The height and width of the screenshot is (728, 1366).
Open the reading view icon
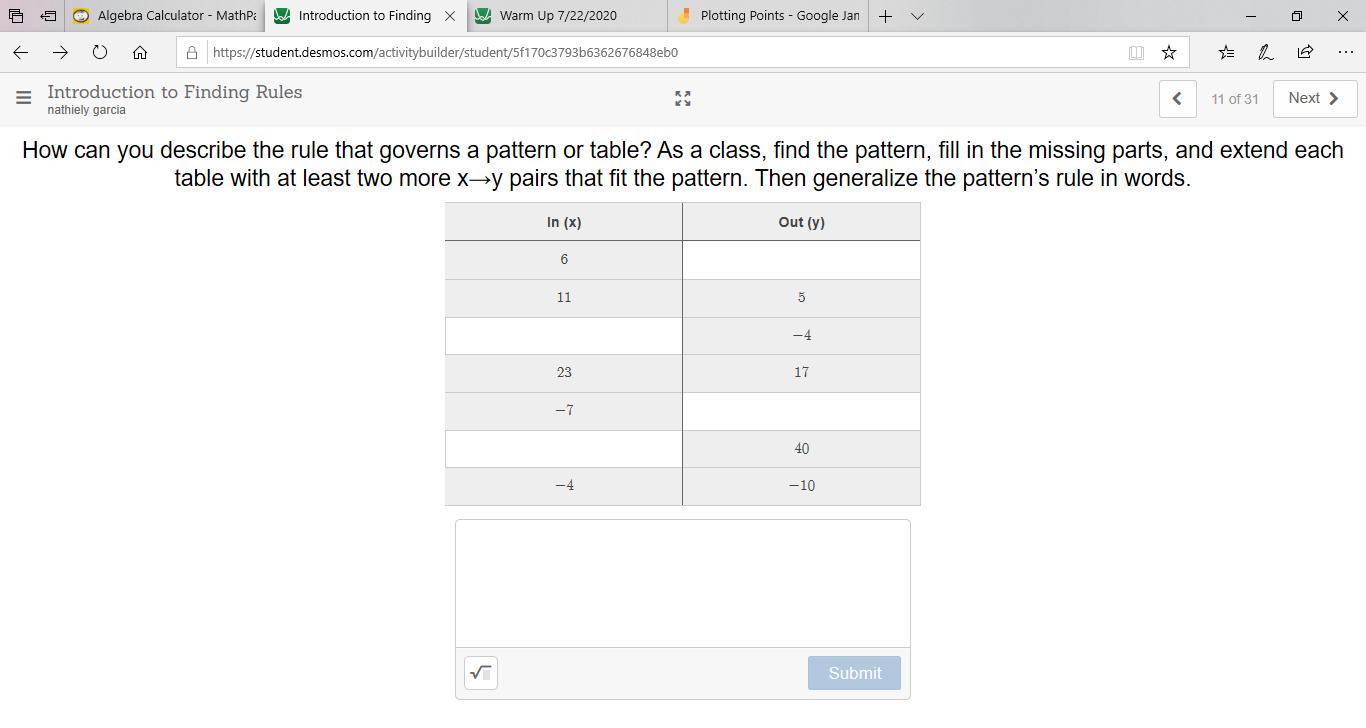tap(1136, 52)
